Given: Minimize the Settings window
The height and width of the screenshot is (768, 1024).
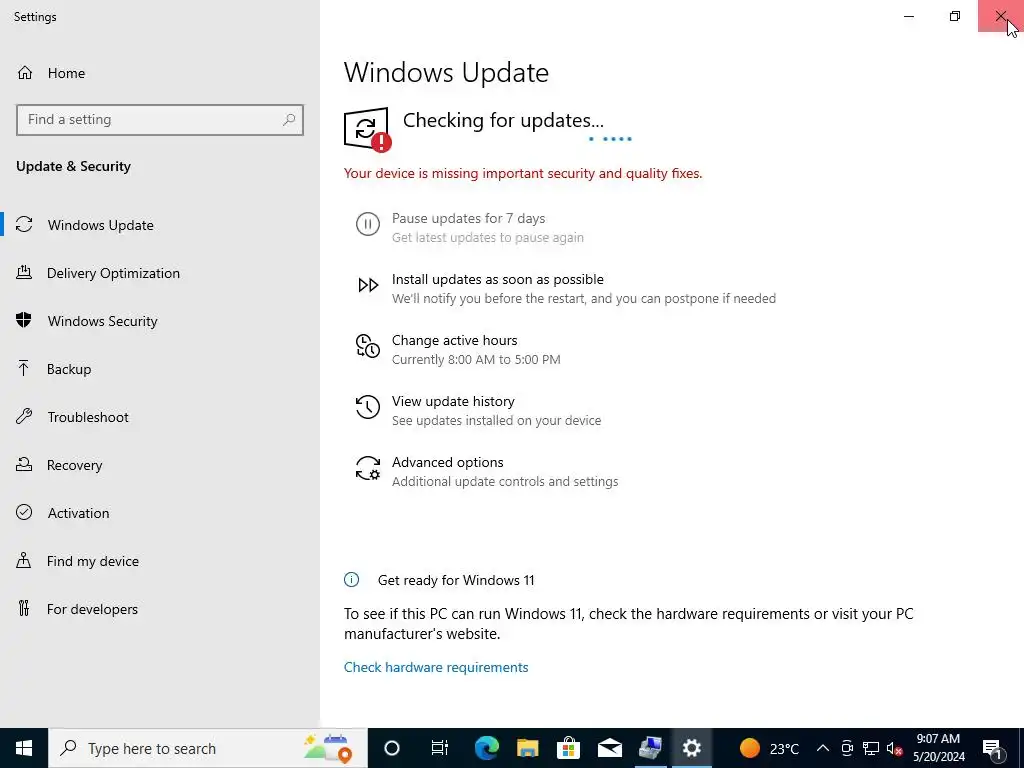Looking at the screenshot, I should coord(909,16).
